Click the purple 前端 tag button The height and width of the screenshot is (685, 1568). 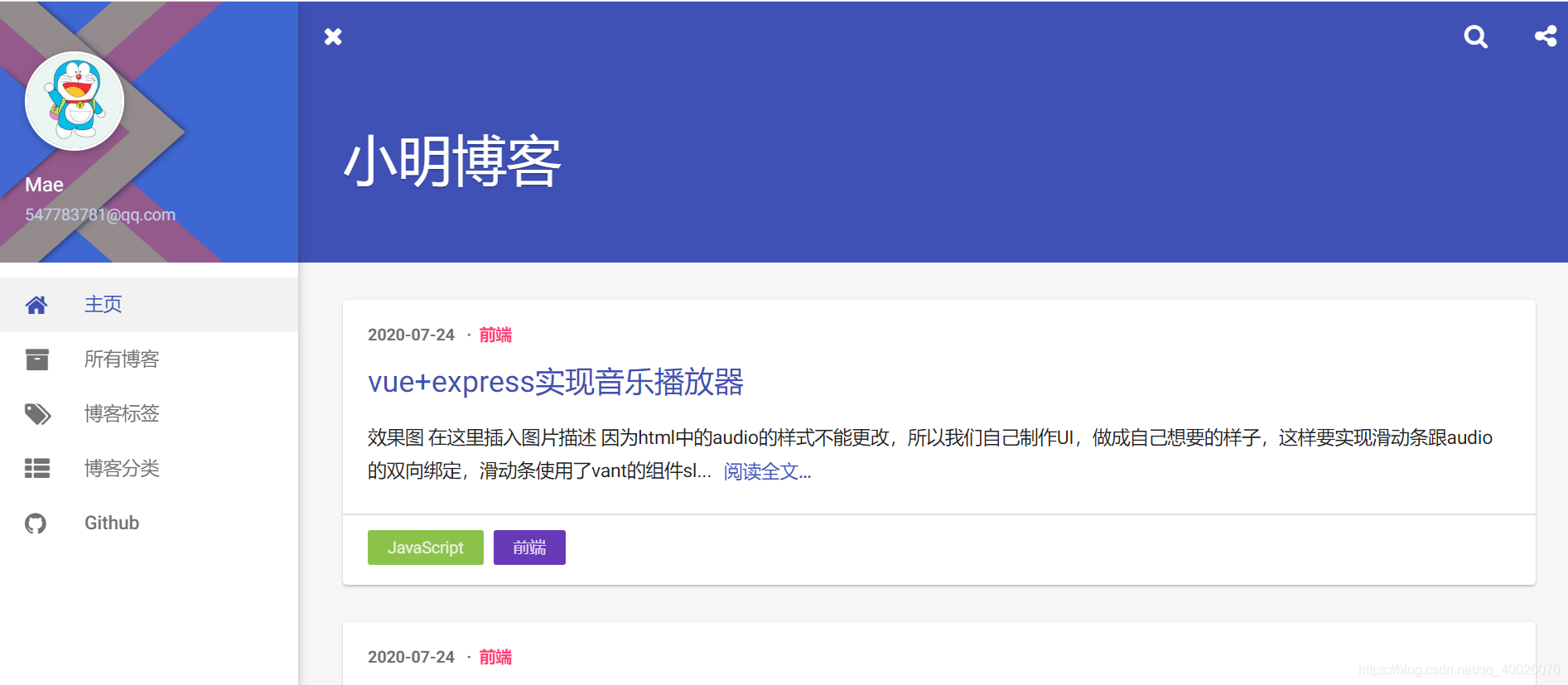[529, 548]
